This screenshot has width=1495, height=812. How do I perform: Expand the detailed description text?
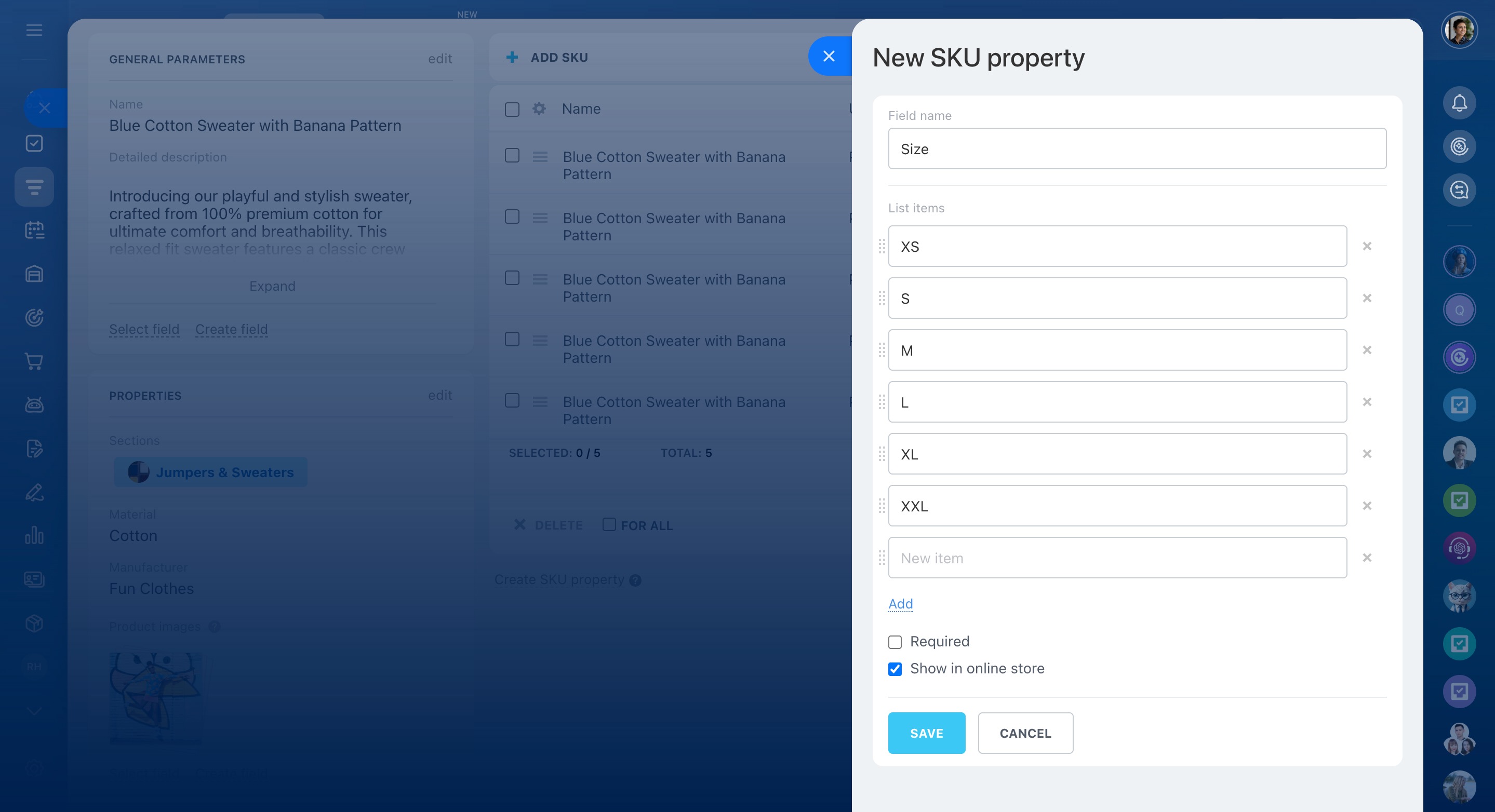click(x=272, y=286)
